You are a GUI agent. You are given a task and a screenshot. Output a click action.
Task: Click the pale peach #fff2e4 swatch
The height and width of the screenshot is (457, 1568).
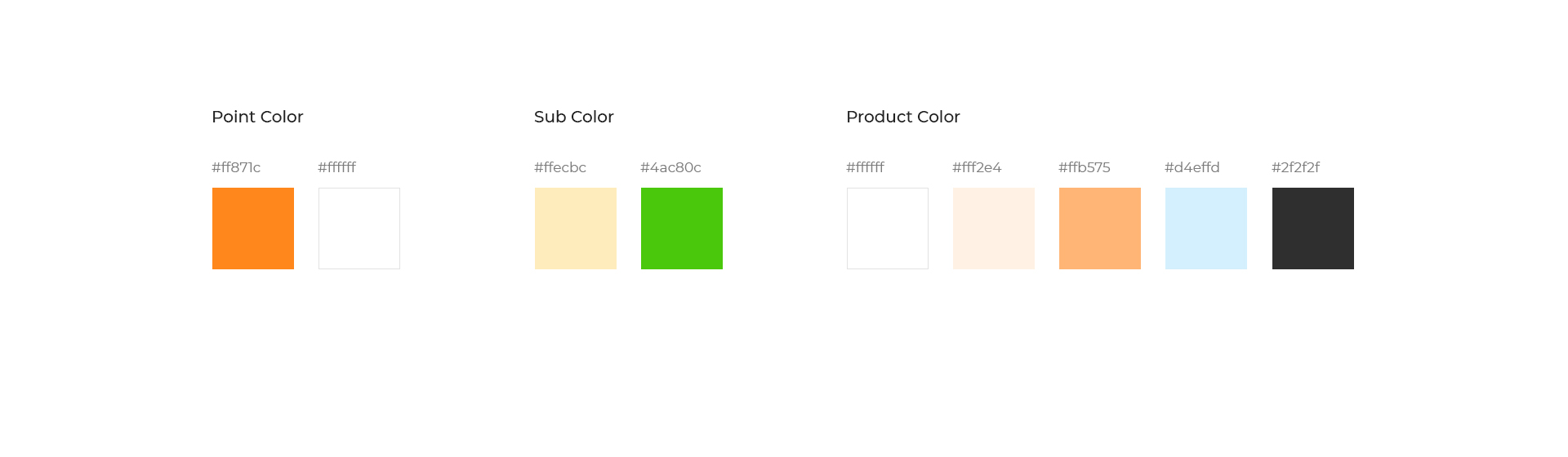tap(994, 228)
